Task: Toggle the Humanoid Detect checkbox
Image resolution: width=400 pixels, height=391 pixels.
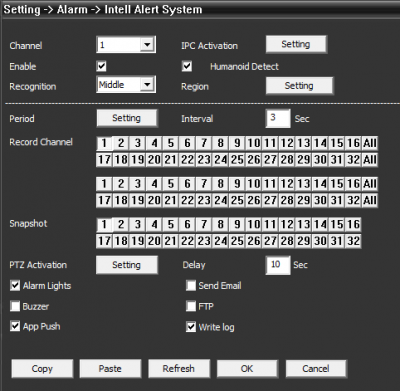Action: coord(187,66)
